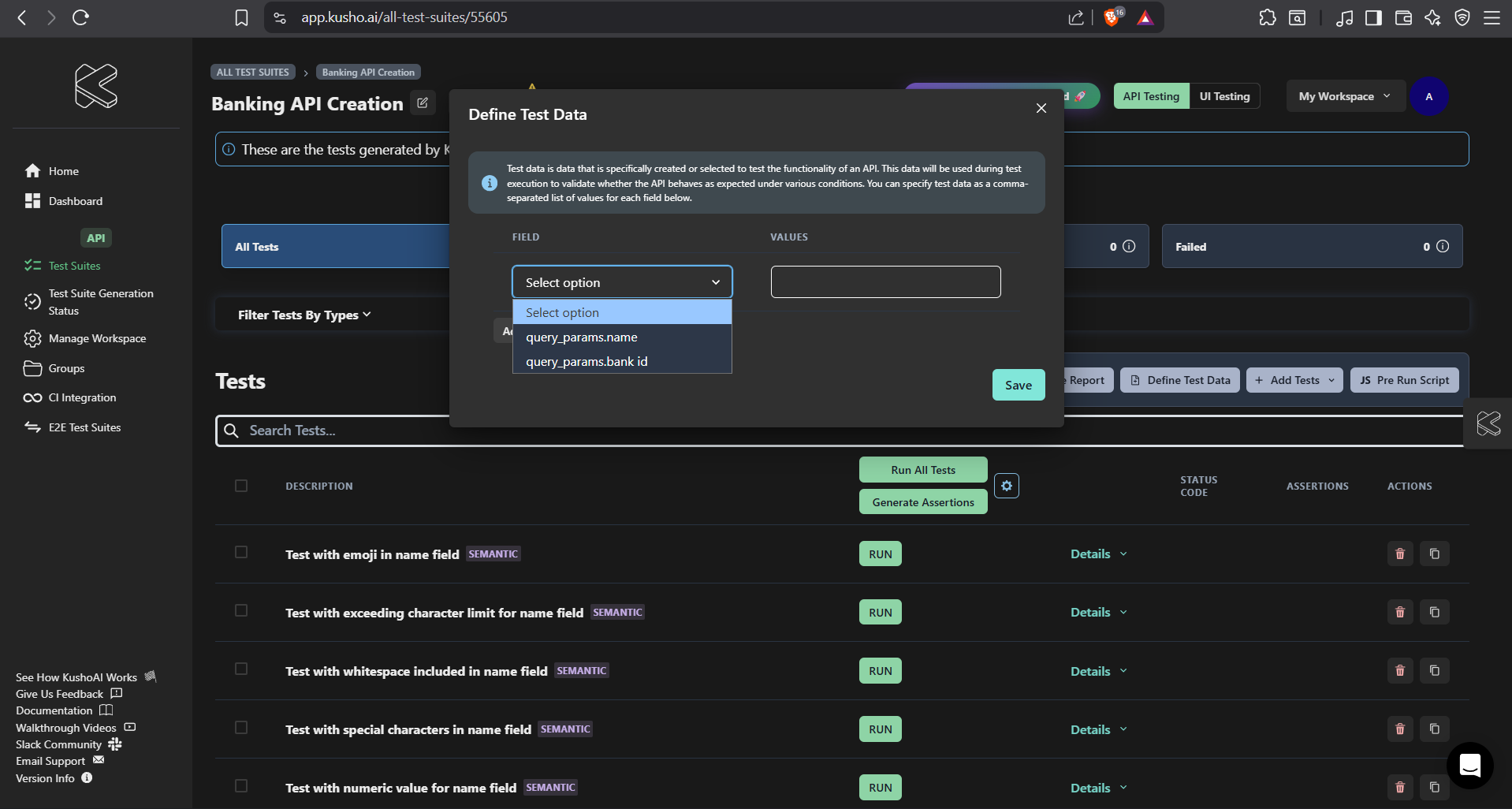
Task: Close the Define Test Data dialog
Action: pos(1041,108)
